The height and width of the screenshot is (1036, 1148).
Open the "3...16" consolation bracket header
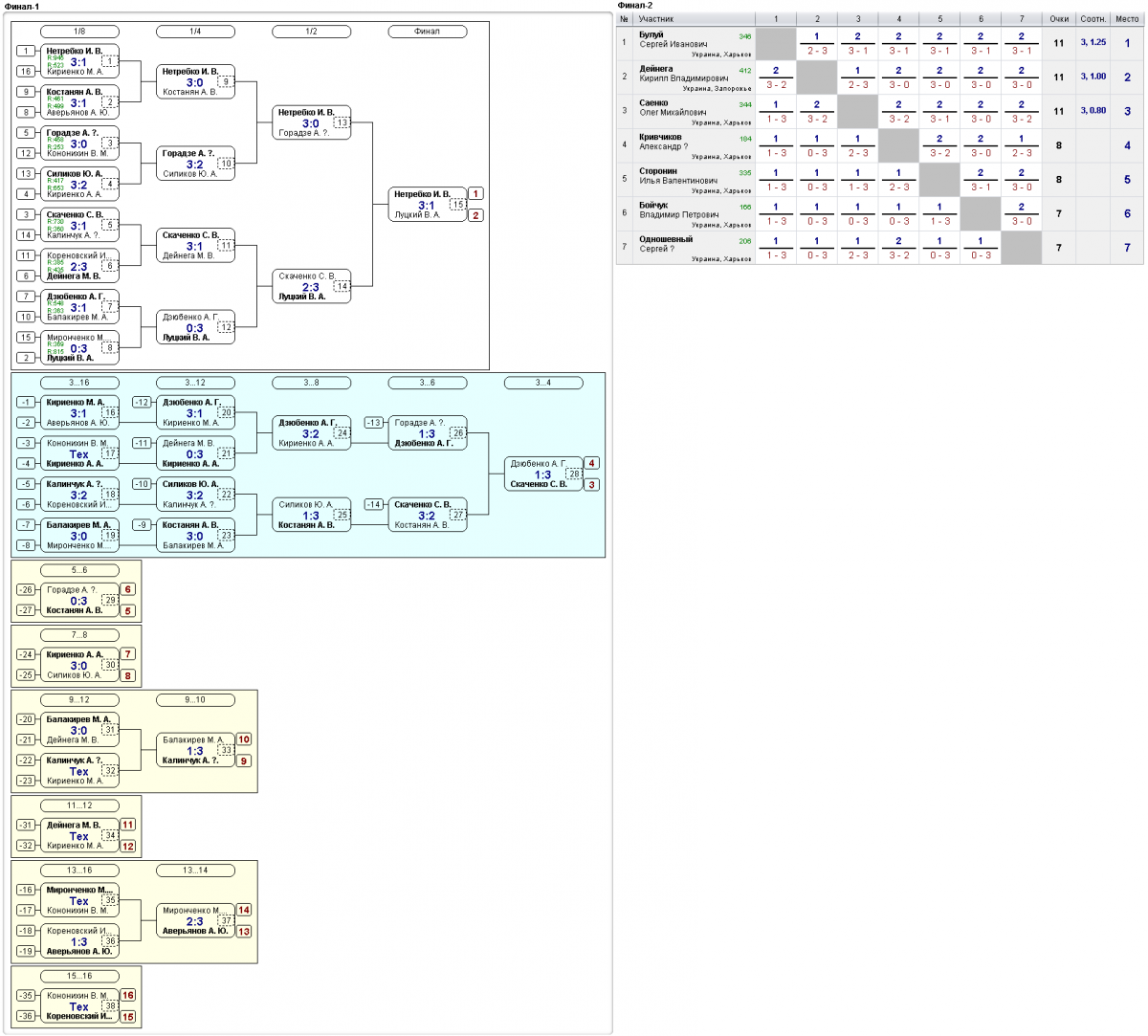[79, 383]
